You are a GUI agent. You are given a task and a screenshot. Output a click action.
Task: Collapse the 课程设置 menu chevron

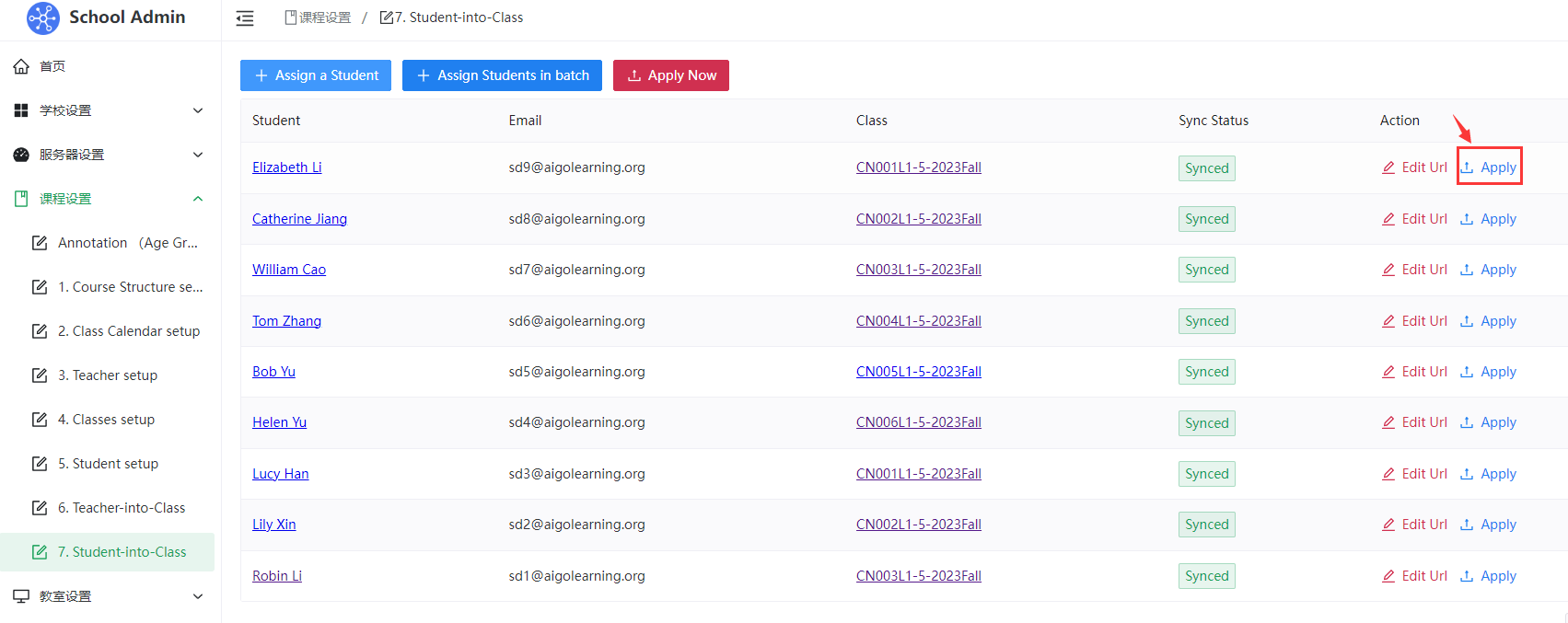198,199
